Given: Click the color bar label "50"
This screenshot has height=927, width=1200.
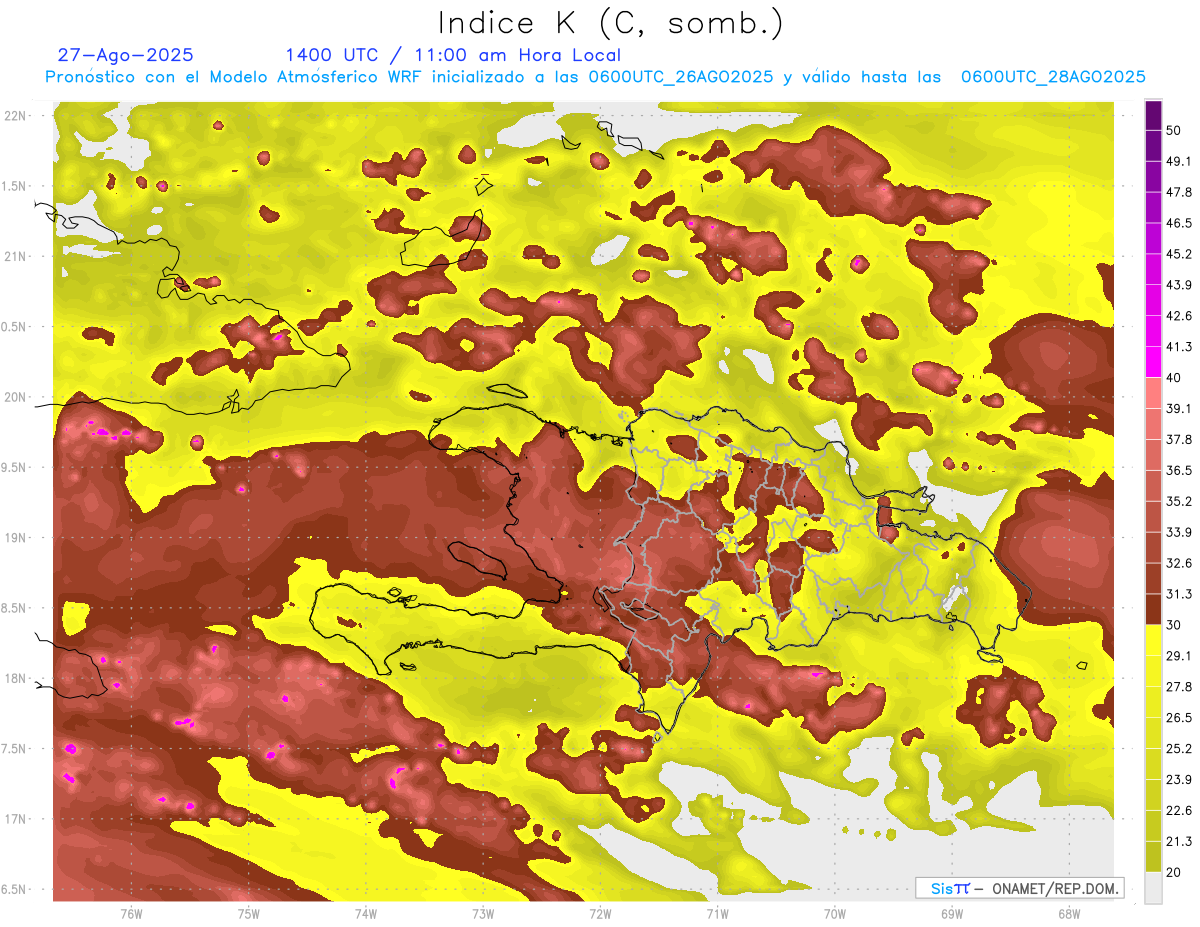Looking at the screenshot, I should (1175, 131).
